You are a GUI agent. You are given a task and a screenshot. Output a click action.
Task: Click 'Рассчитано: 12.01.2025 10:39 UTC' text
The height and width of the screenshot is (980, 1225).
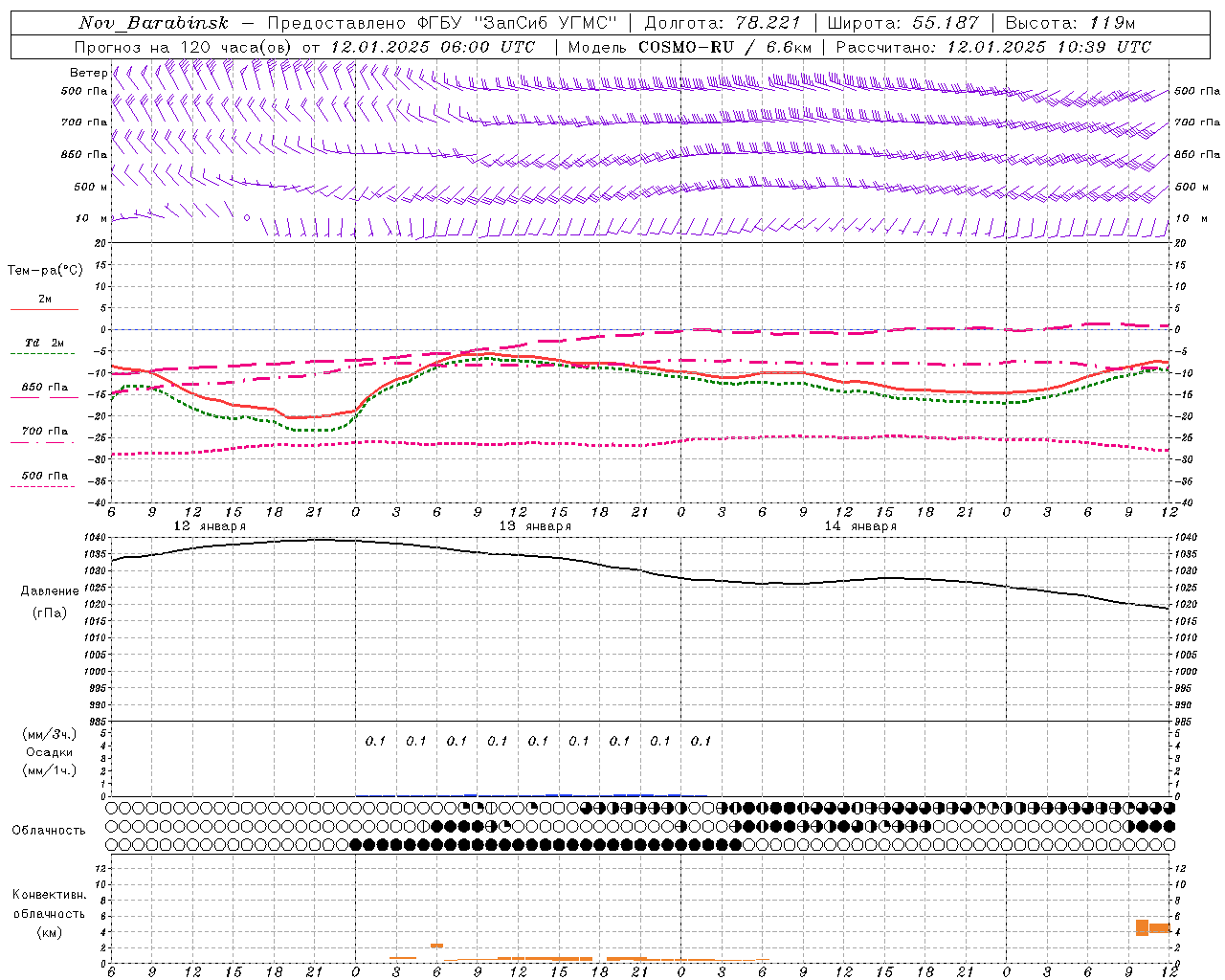[x=993, y=47]
